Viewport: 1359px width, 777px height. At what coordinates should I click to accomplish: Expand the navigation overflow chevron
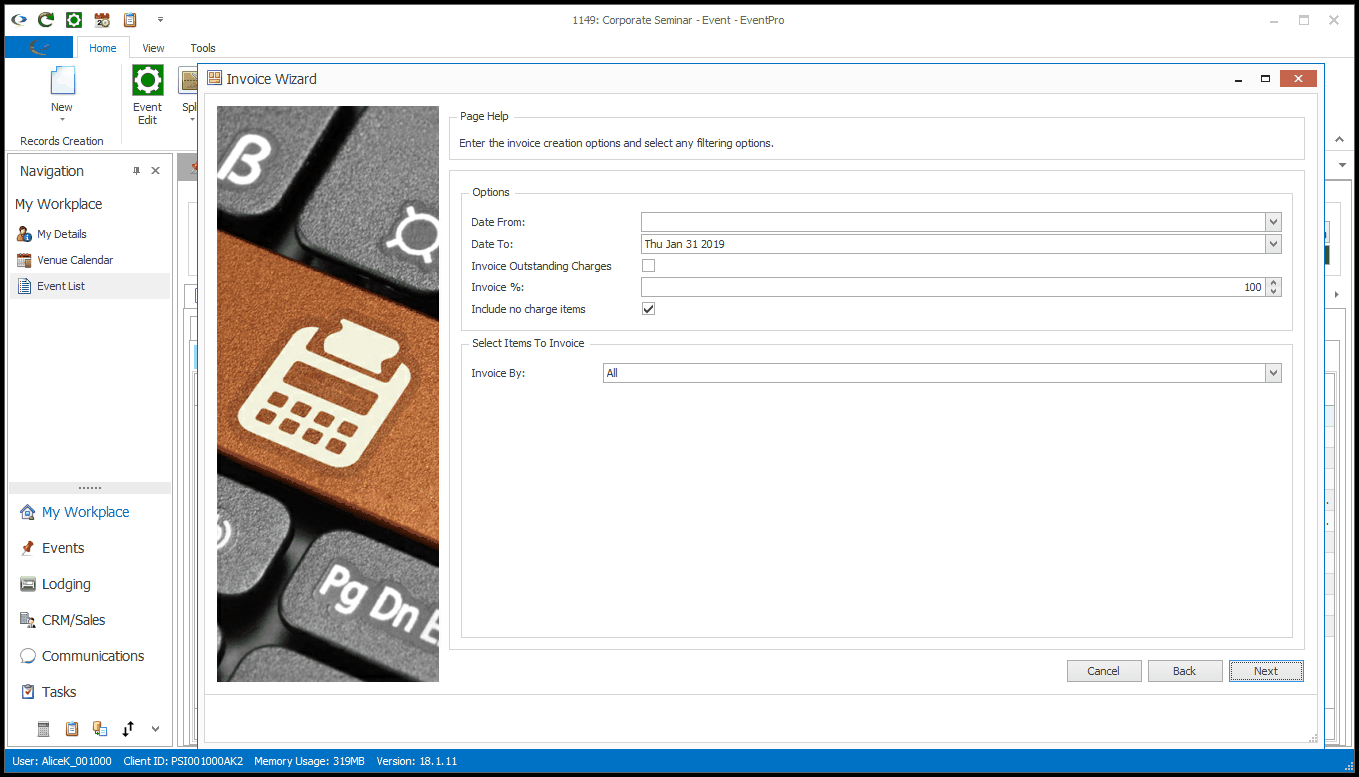(155, 729)
